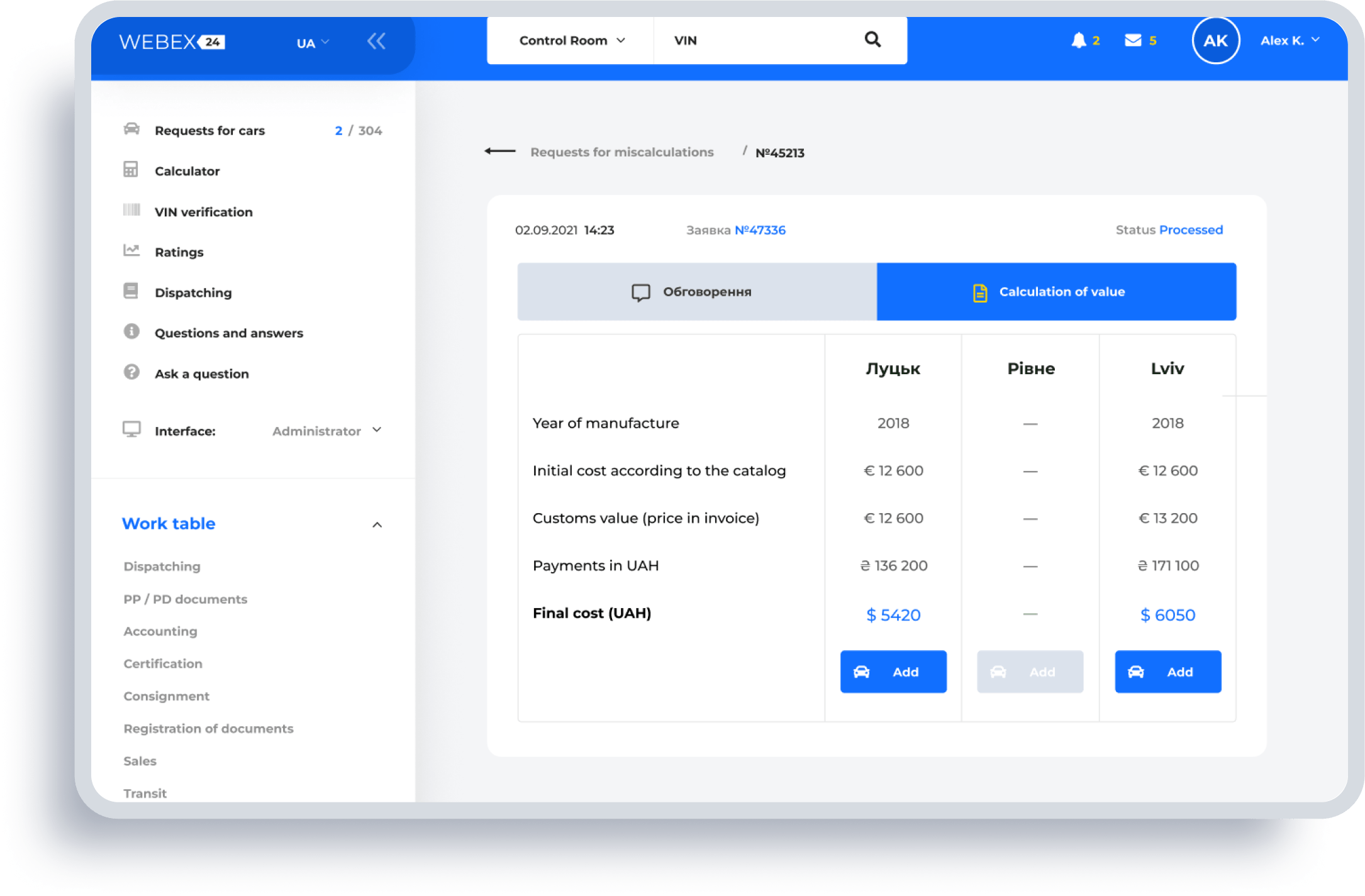Switch to the Обговорення tab
Screen dimensions: 1365x896
point(696,292)
